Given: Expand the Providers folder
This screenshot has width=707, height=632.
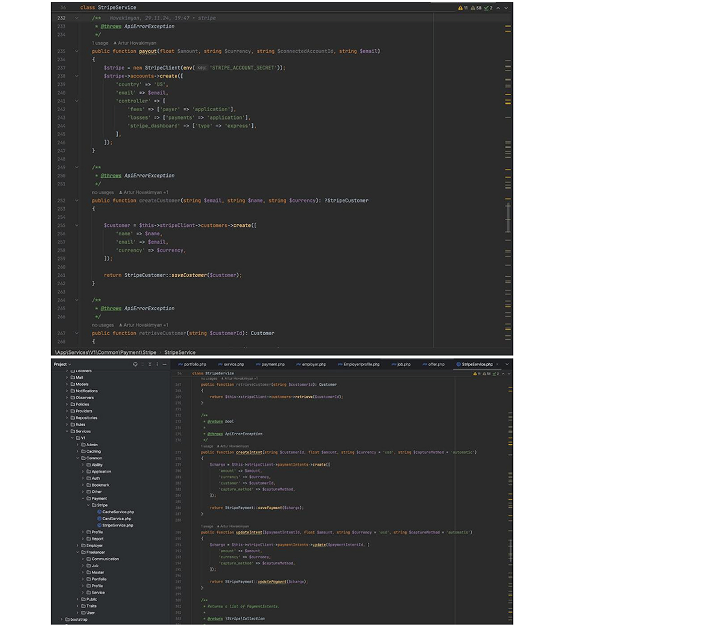Looking at the screenshot, I should (67, 411).
